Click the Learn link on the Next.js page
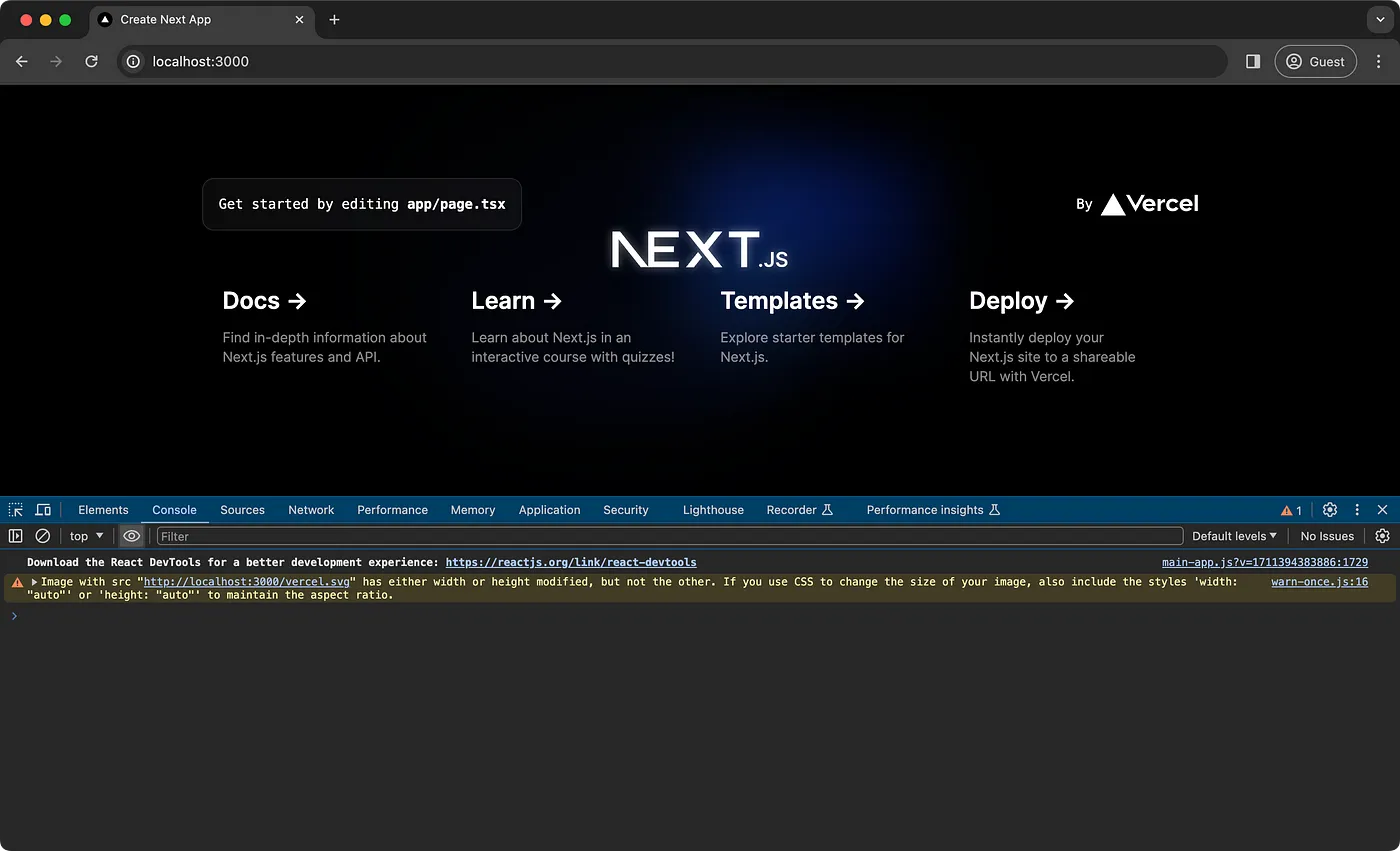 coord(516,300)
